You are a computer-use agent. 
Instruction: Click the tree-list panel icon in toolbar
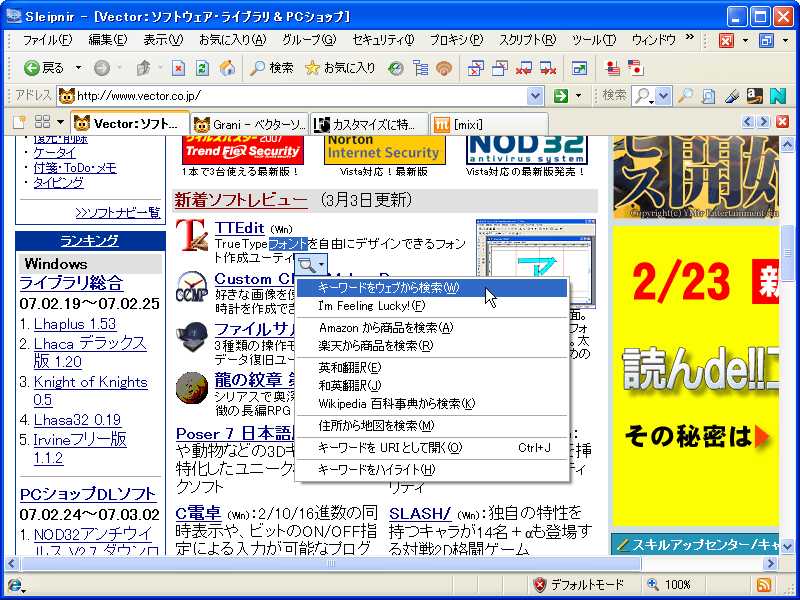420,68
